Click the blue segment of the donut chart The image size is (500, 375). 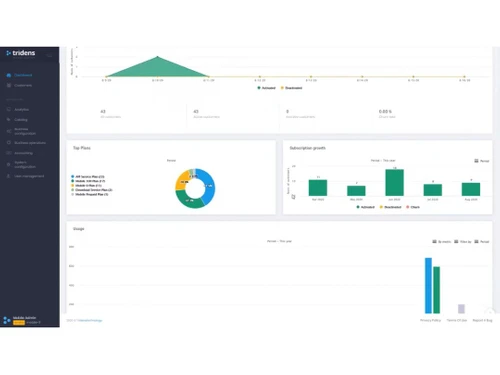click(208, 187)
